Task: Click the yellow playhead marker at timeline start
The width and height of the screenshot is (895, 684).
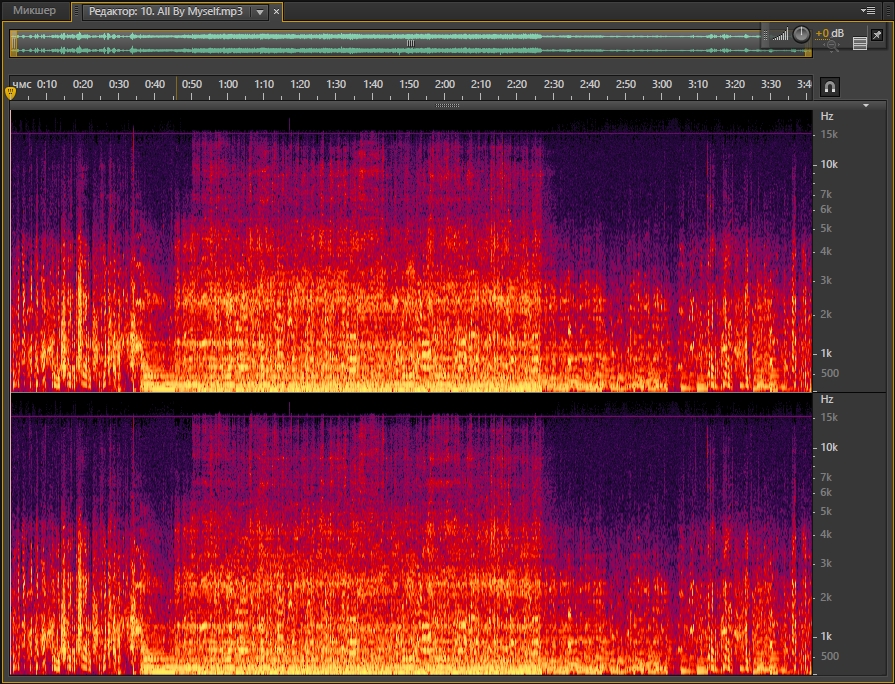Action: point(11,93)
